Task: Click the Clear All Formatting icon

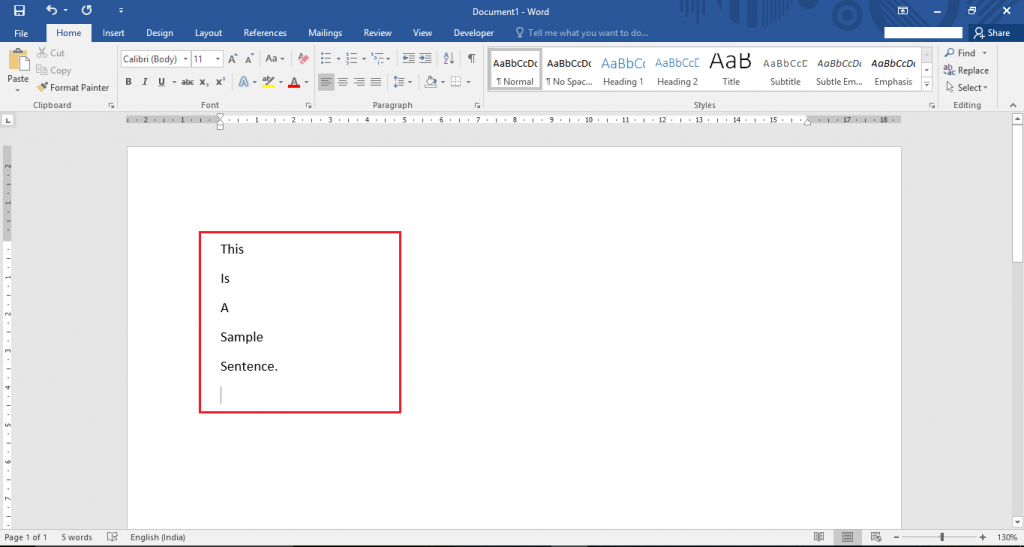Action: (x=302, y=59)
